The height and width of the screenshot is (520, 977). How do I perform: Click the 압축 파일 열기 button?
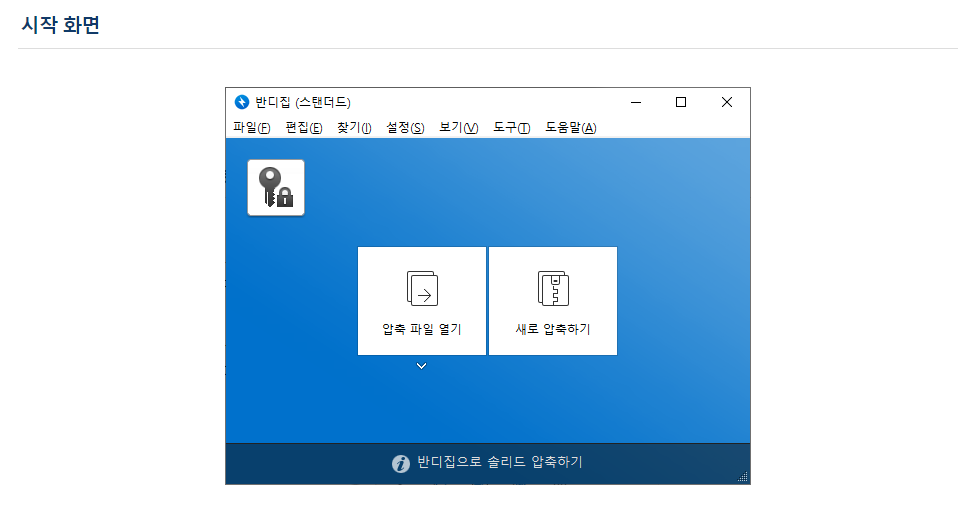point(422,301)
